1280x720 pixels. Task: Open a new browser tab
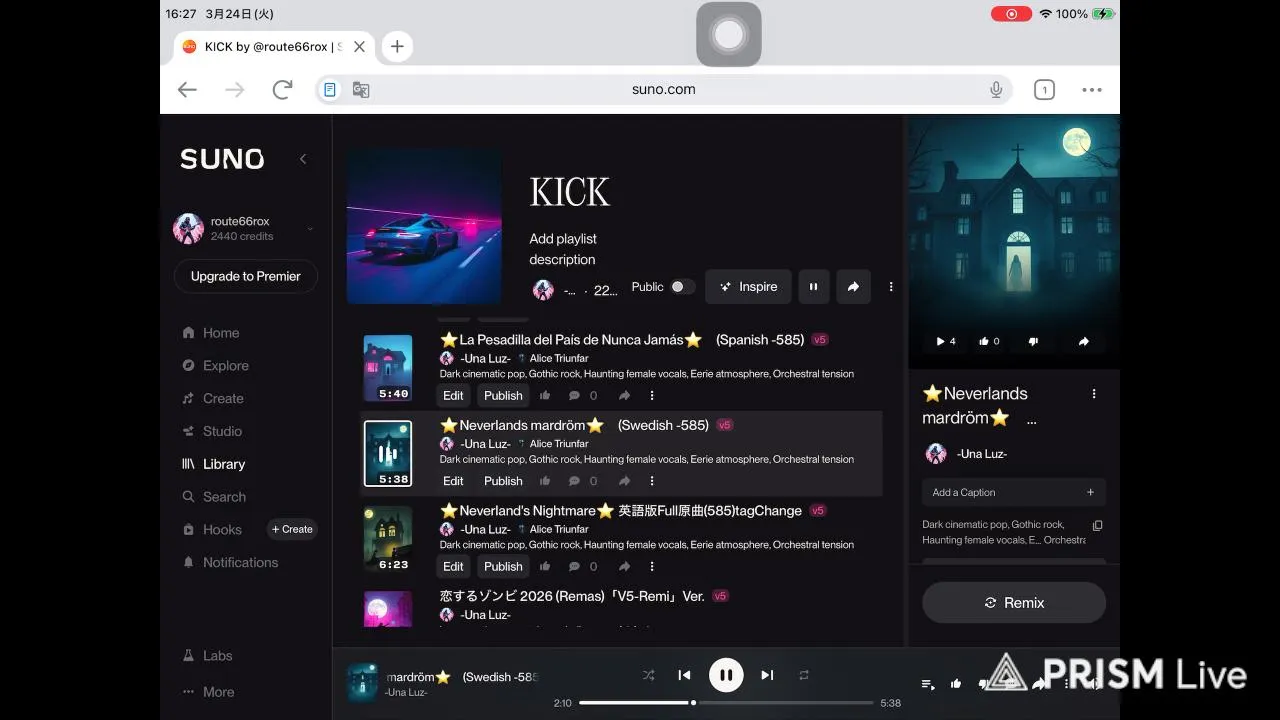pos(397,46)
